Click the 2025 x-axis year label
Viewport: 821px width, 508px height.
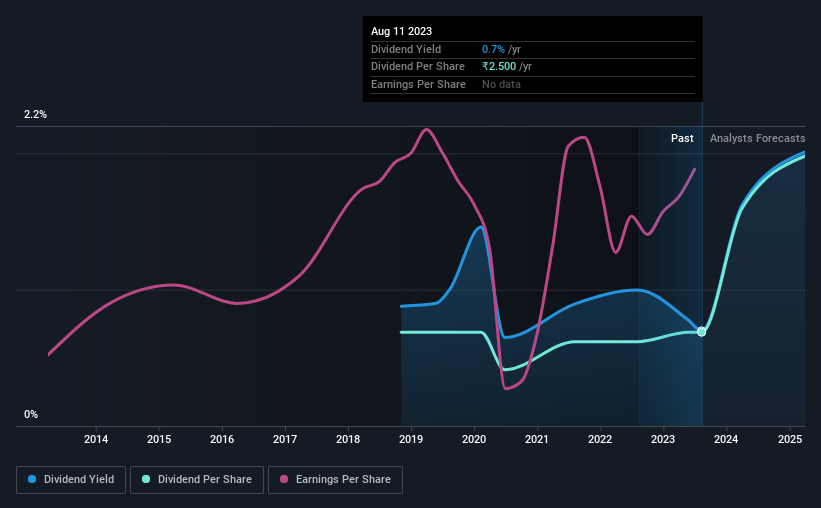pos(790,439)
